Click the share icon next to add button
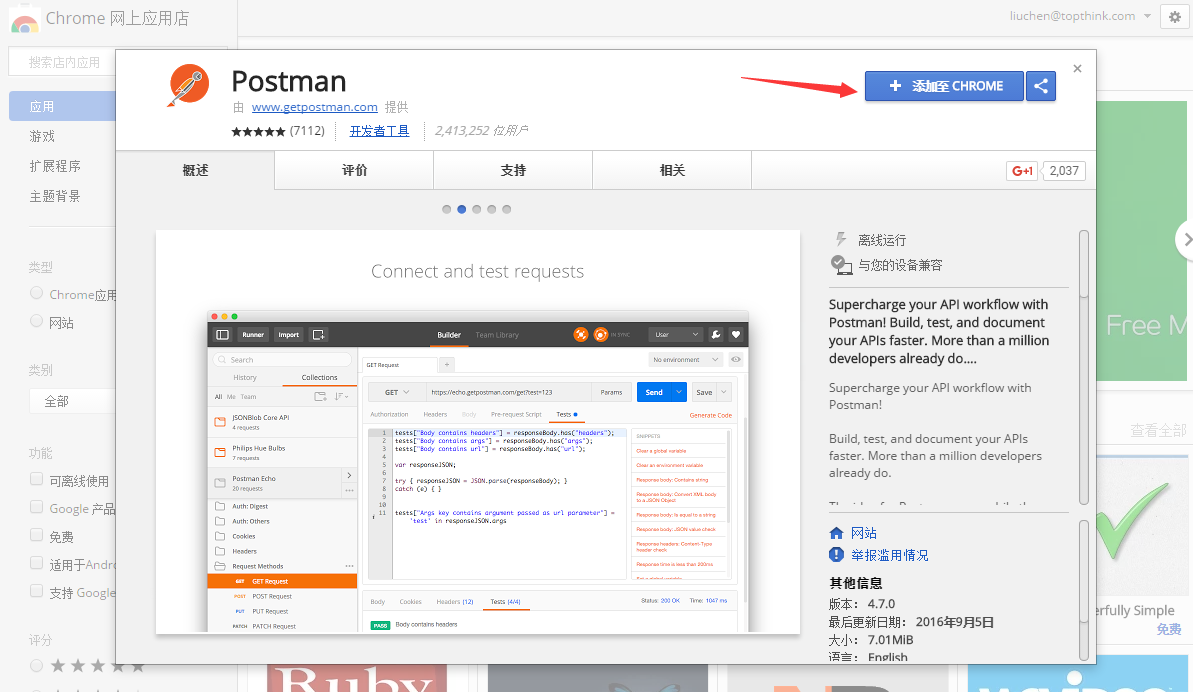The width and height of the screenshot is (1193, 692). [1040, 86]
